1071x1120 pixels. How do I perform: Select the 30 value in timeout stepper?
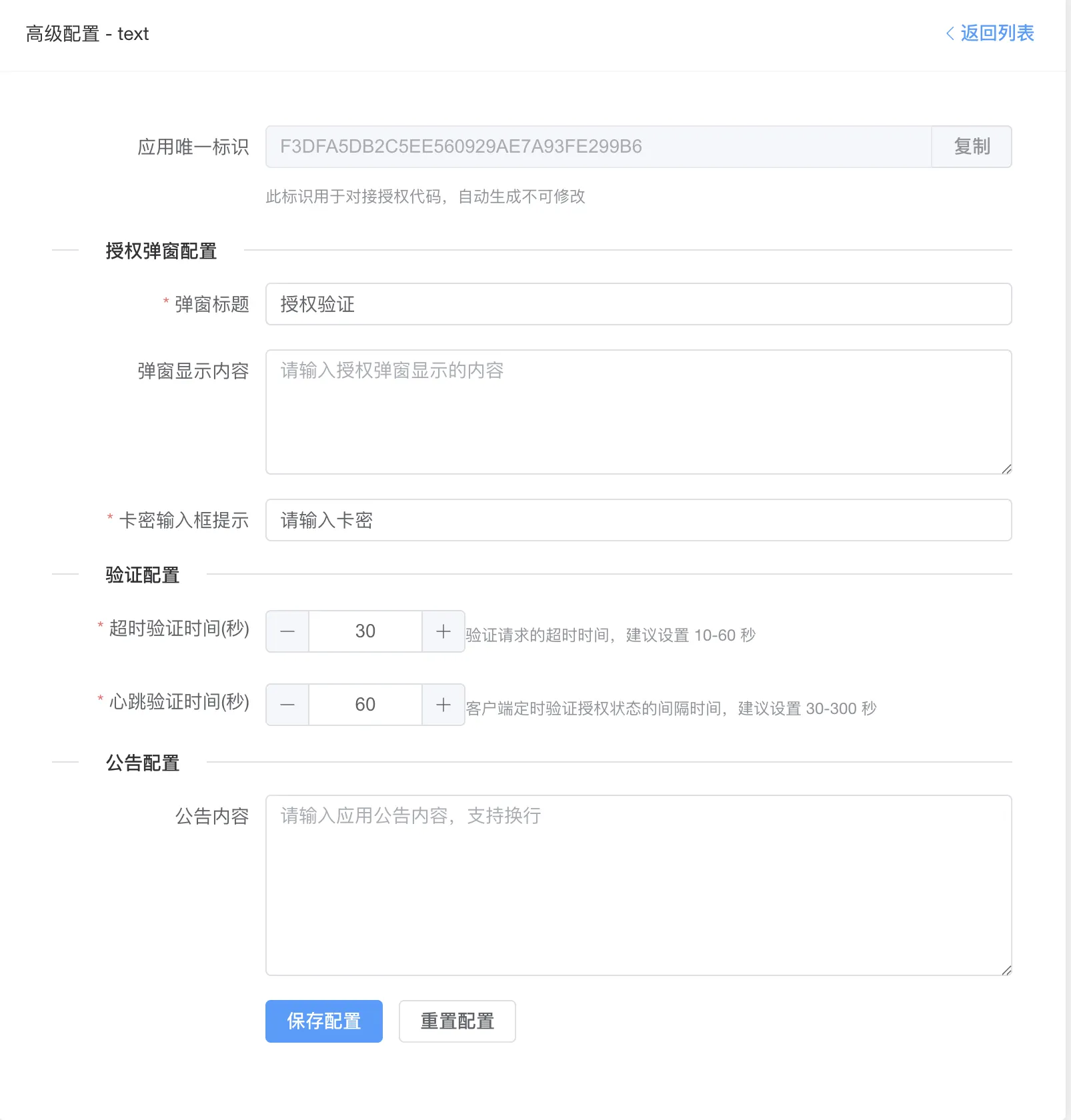click(x=365, y=631)
